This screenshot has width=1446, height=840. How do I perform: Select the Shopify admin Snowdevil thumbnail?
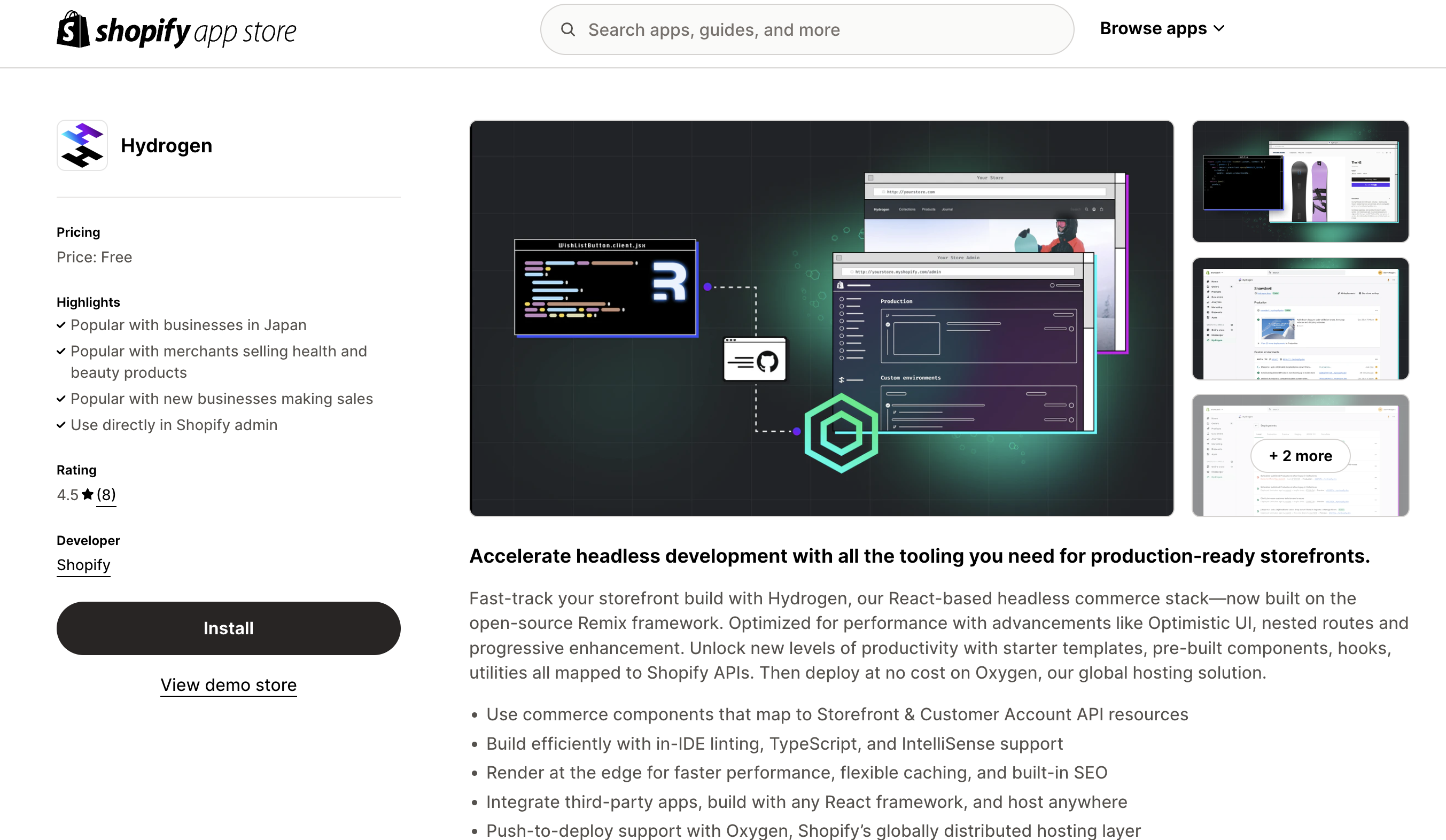click(1300, 318)
